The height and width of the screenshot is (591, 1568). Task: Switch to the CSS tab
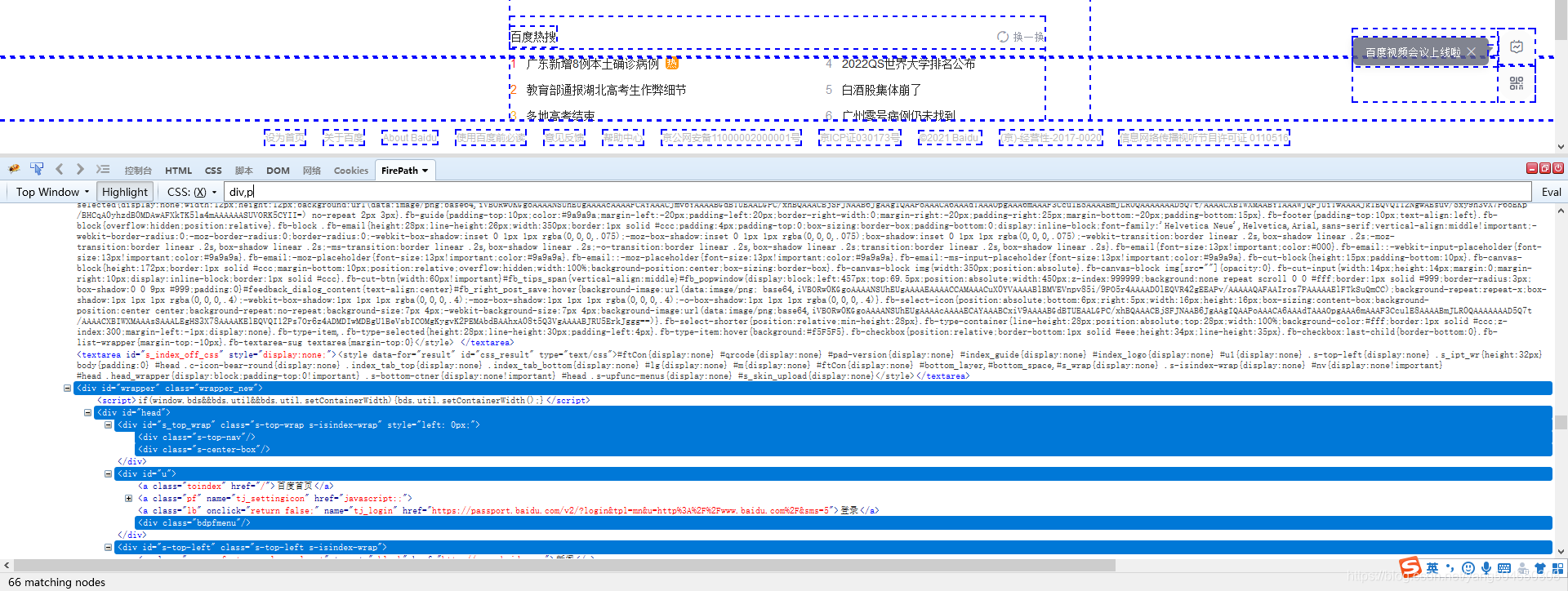click(x=213, y=171)
